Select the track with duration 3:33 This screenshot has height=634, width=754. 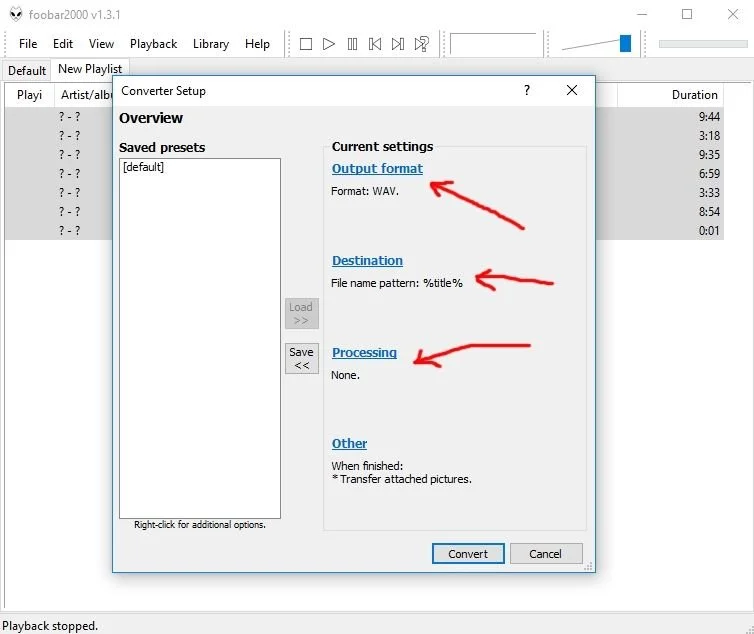tap(709, 193)
